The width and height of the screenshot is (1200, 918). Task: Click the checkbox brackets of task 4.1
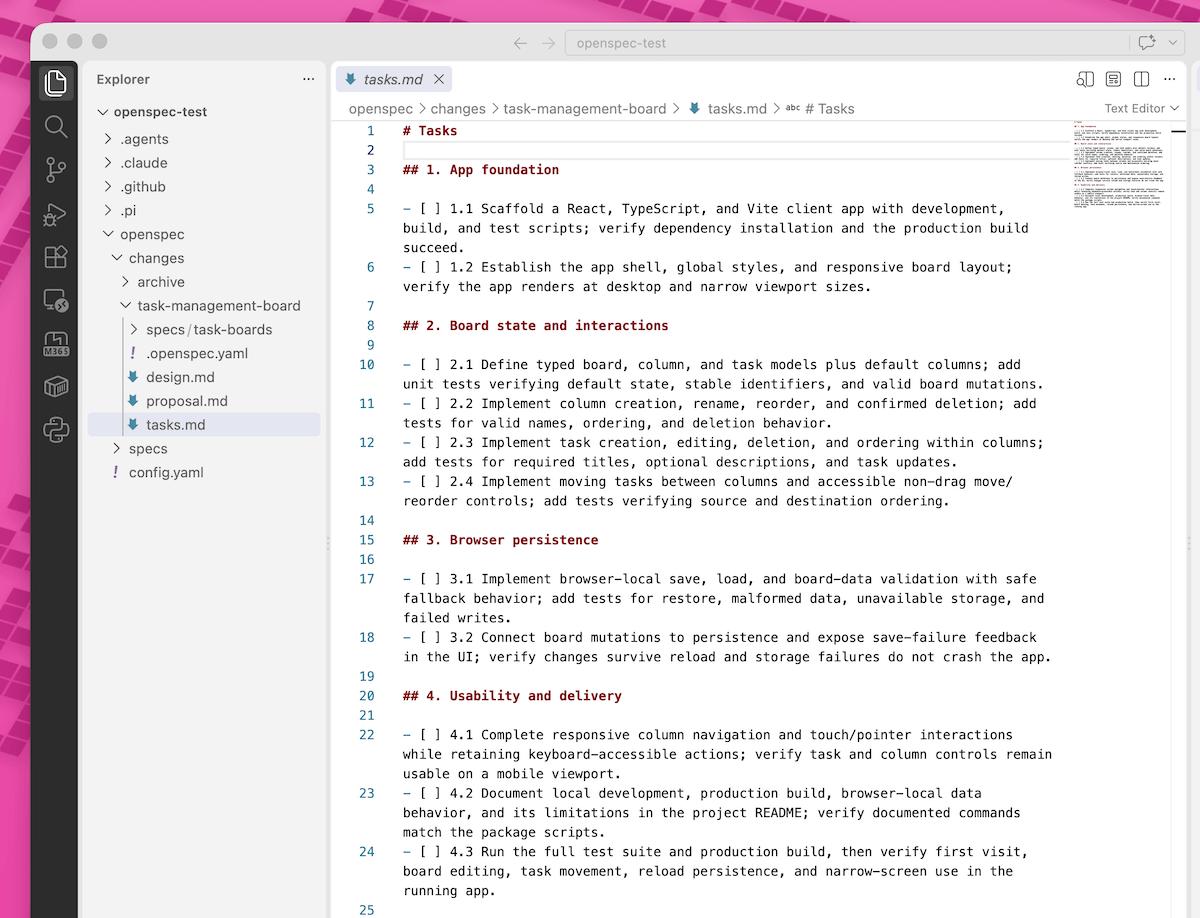pos(430,735)
